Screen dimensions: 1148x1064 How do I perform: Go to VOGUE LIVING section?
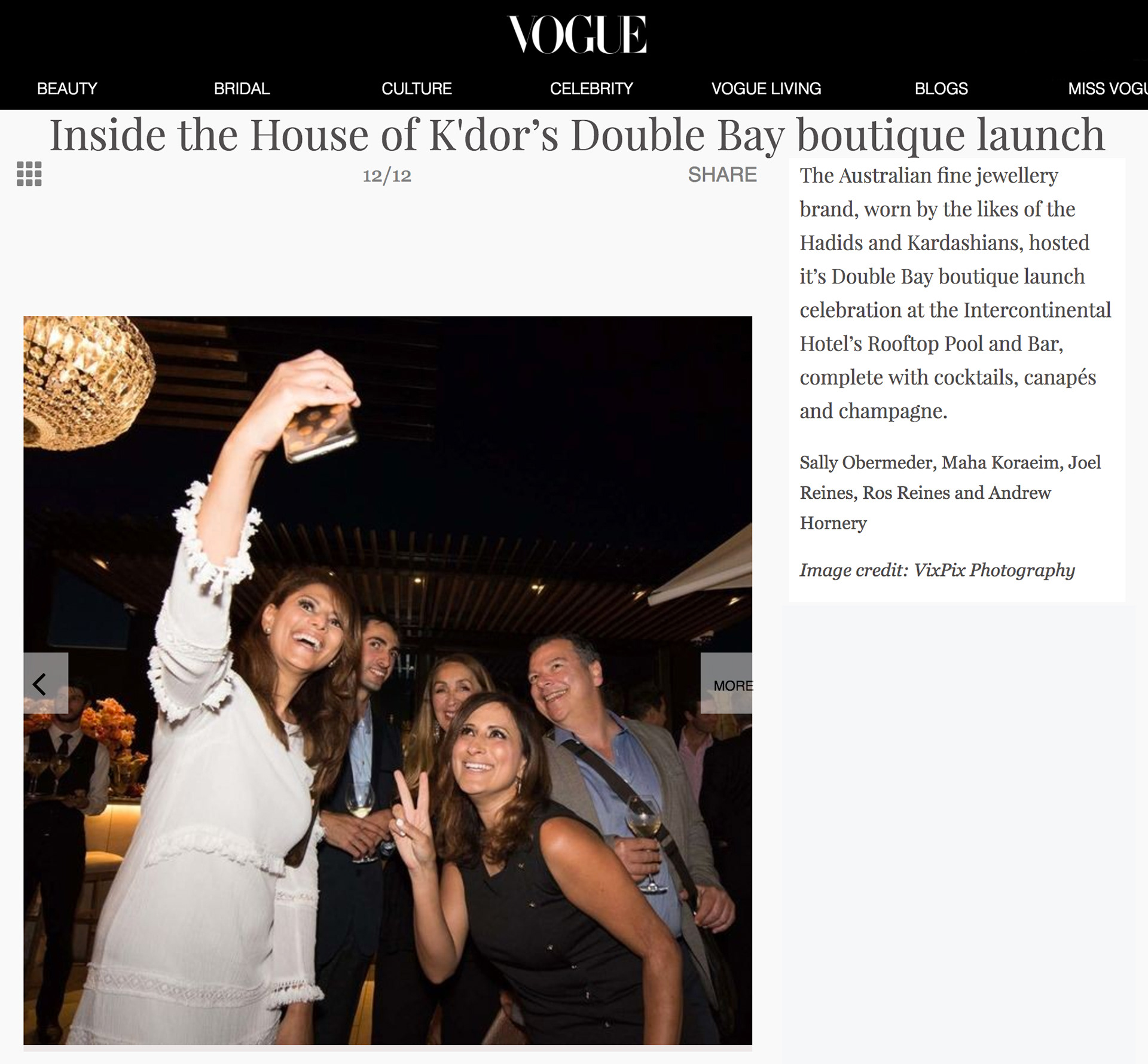pos(766,89)
